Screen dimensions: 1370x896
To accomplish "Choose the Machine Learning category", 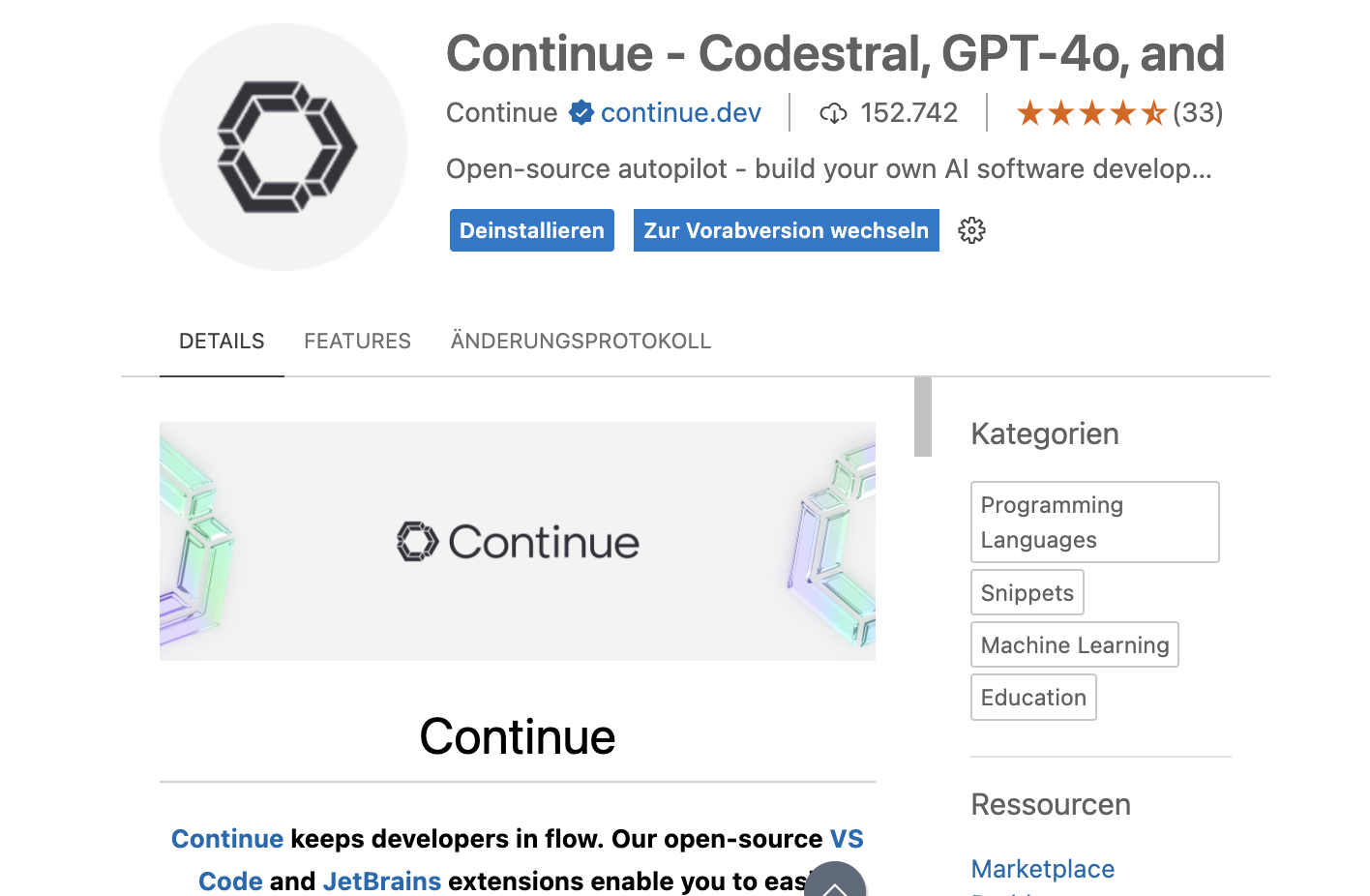I will point(1075,644).
